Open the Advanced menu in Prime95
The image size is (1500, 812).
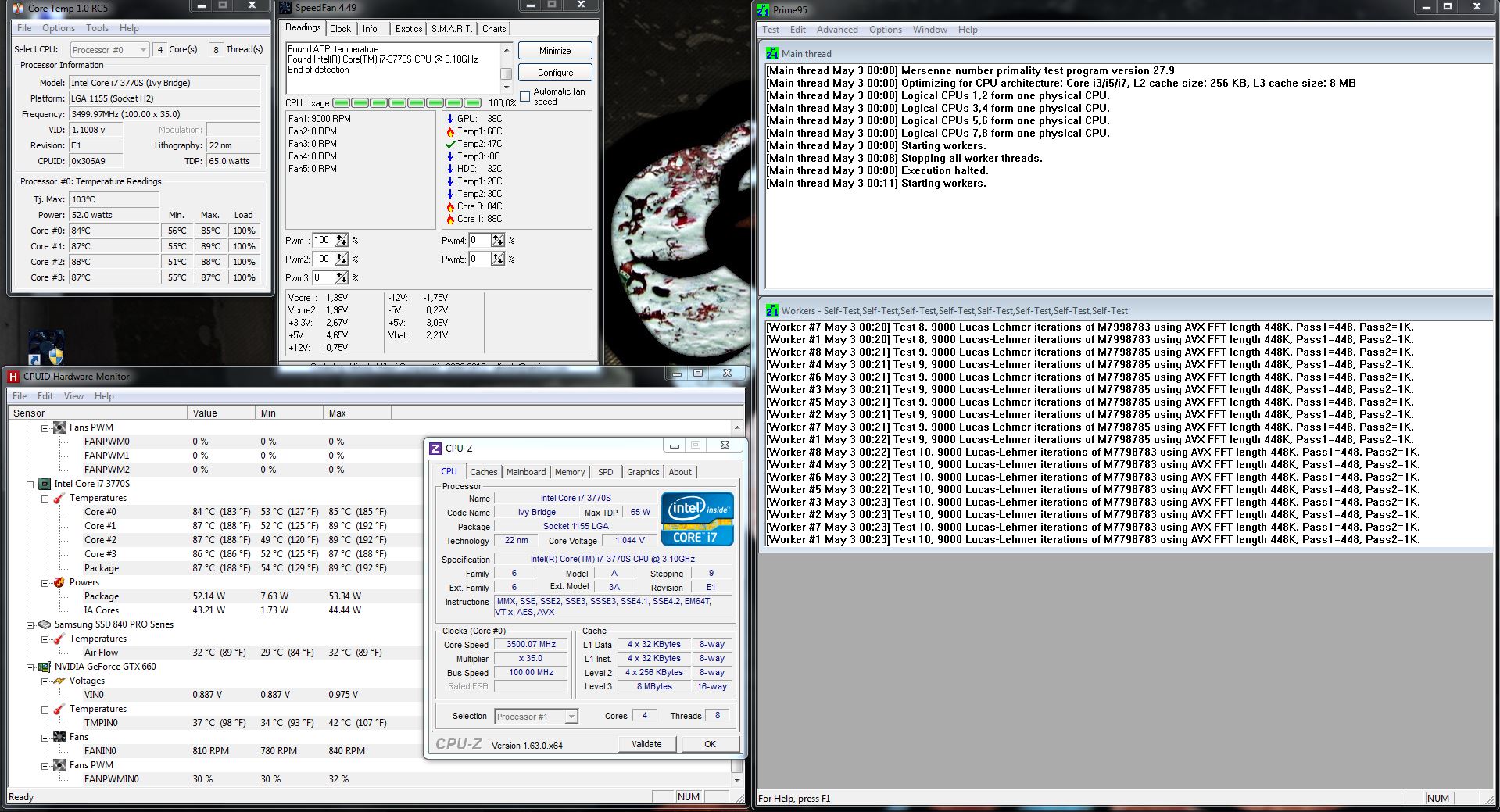coord(837,30)
